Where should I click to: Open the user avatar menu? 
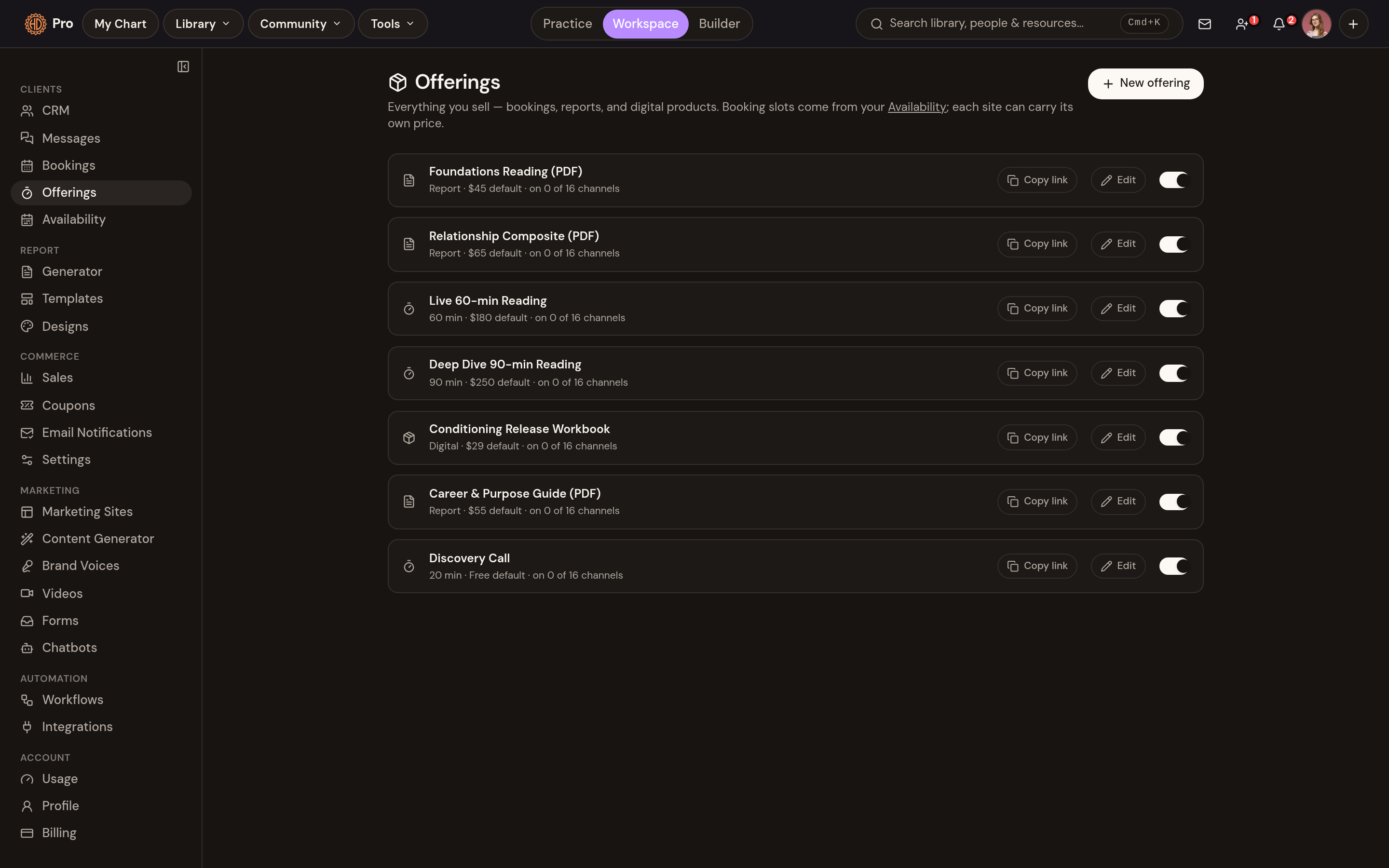pyautogui.click(x=1316, y=24)
